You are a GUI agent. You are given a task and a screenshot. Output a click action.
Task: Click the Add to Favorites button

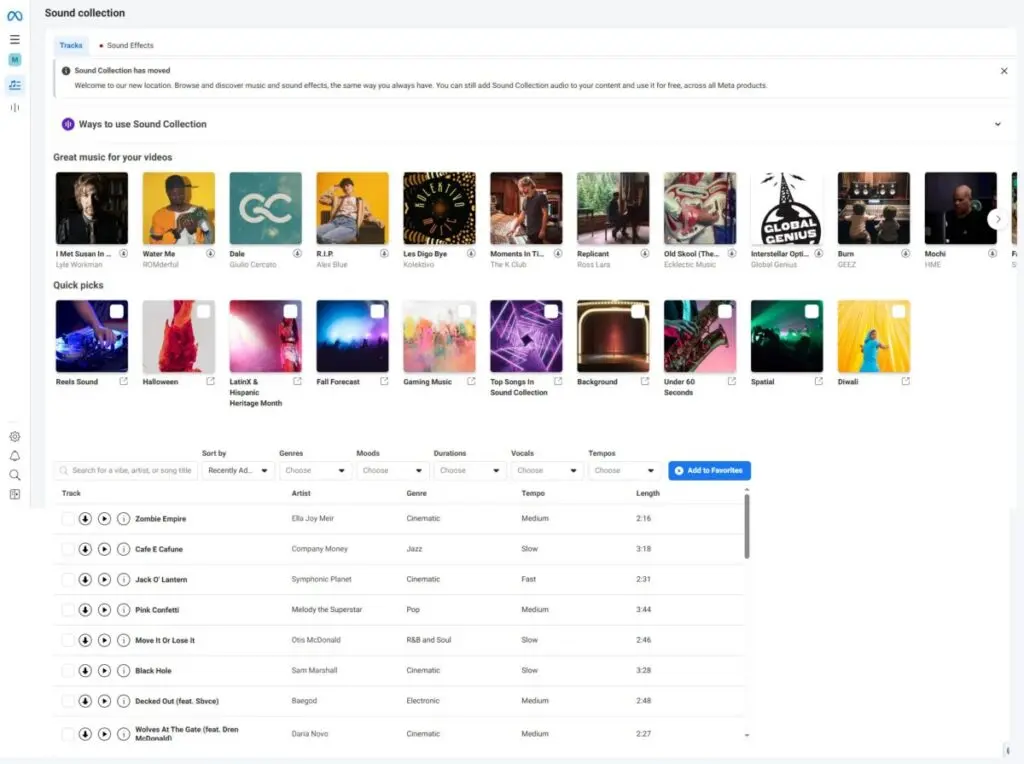pos(709,470)
